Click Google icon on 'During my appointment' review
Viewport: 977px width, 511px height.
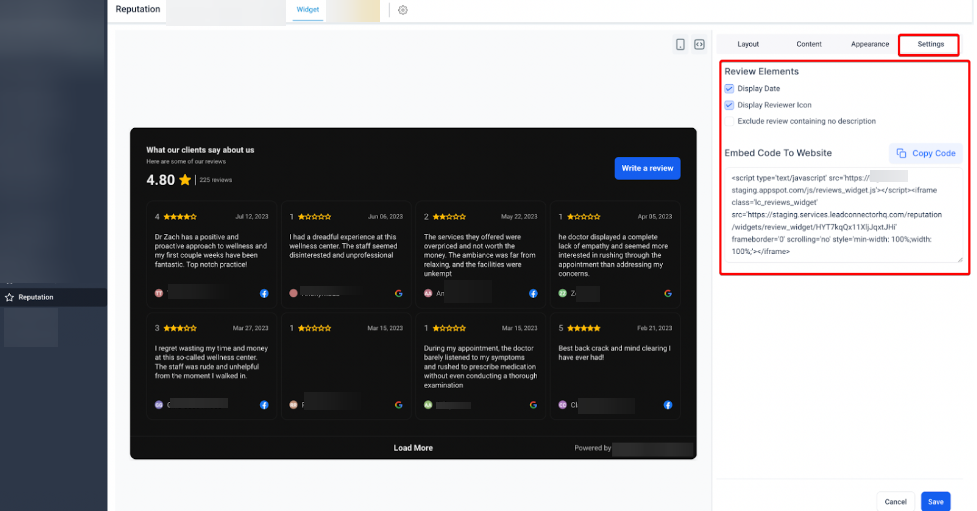tap(533, 405)
